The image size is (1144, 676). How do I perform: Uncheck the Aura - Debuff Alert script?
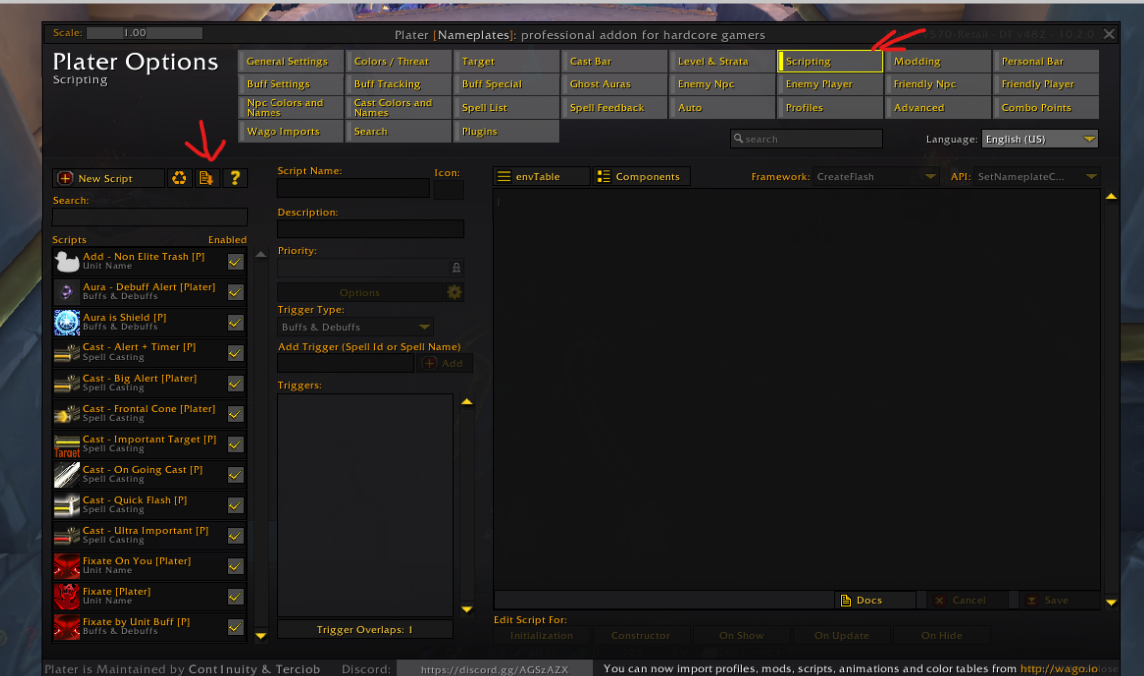coord(235,292)
